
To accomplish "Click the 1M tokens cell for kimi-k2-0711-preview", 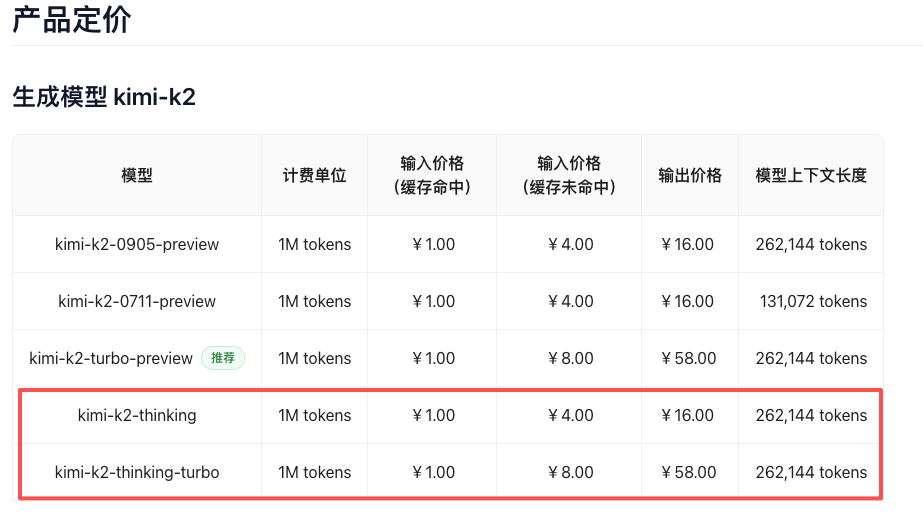I will point(314,301).
